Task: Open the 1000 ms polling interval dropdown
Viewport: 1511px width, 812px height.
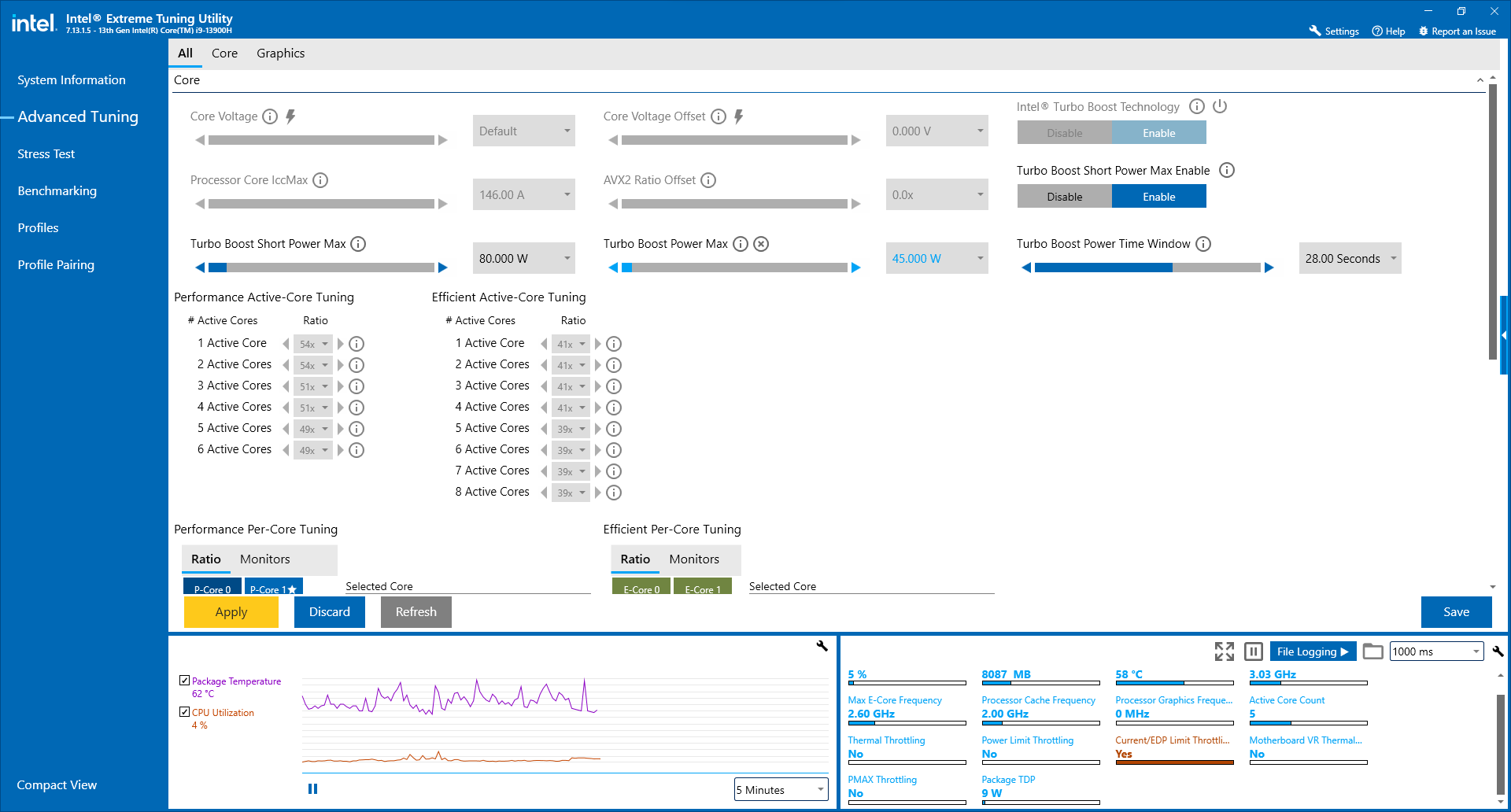Action: (x=1437, y=651)
